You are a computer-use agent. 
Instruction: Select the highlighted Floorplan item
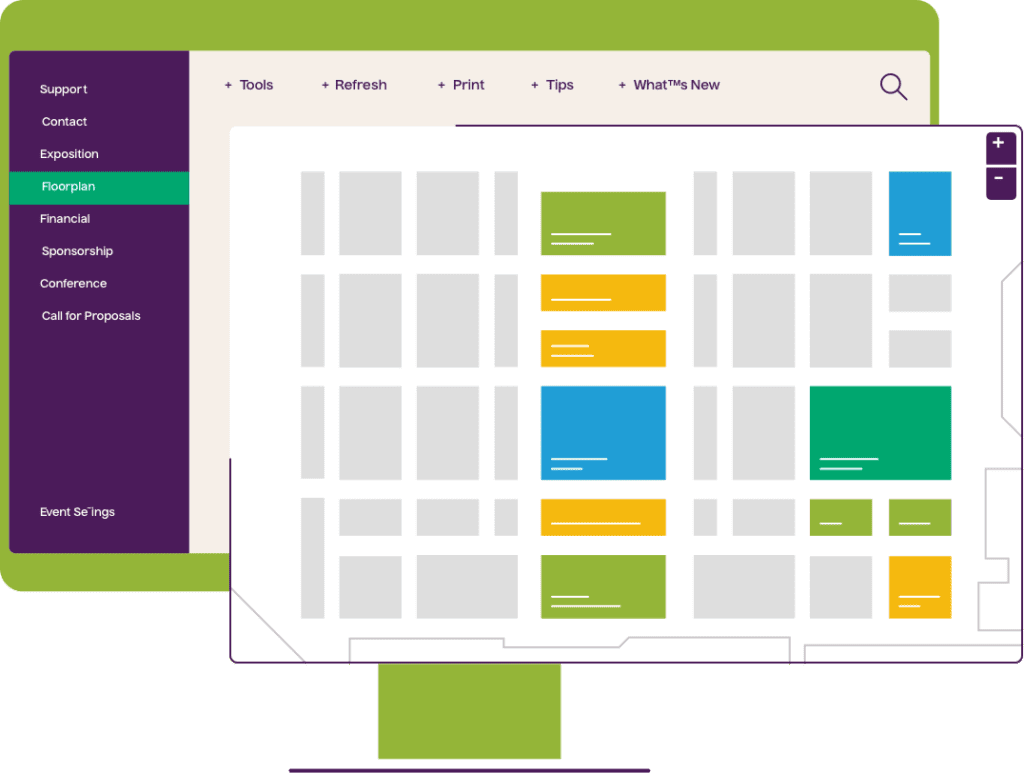click(99, 187)
